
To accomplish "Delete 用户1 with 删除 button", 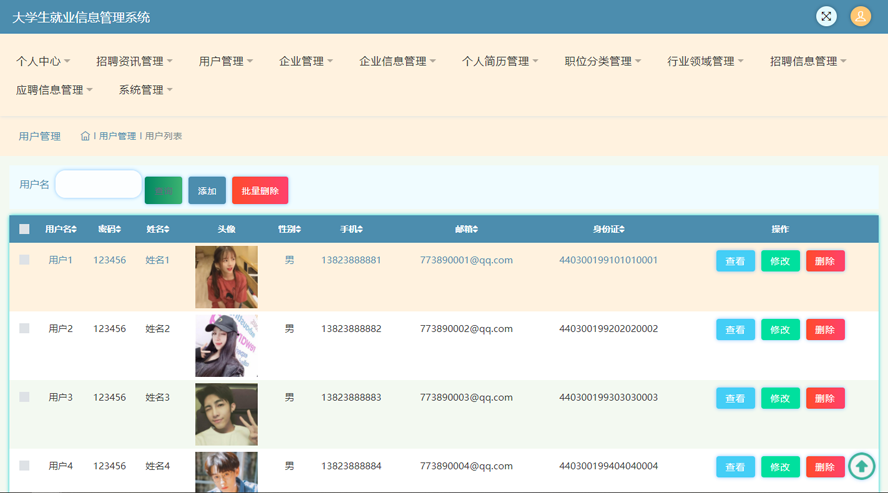I will 825,261.
